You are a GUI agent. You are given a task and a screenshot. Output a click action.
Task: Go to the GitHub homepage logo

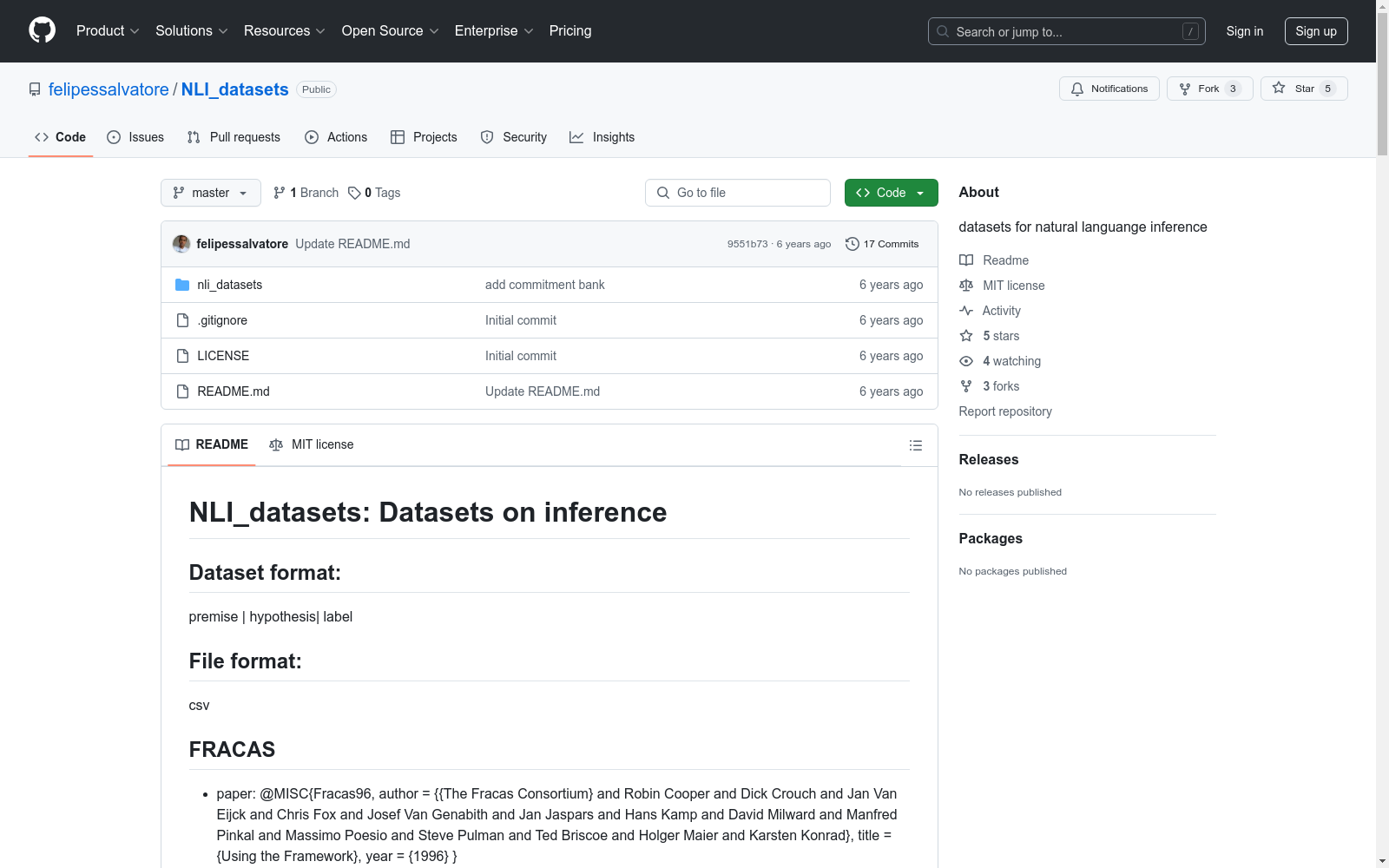tap(42, 30)
